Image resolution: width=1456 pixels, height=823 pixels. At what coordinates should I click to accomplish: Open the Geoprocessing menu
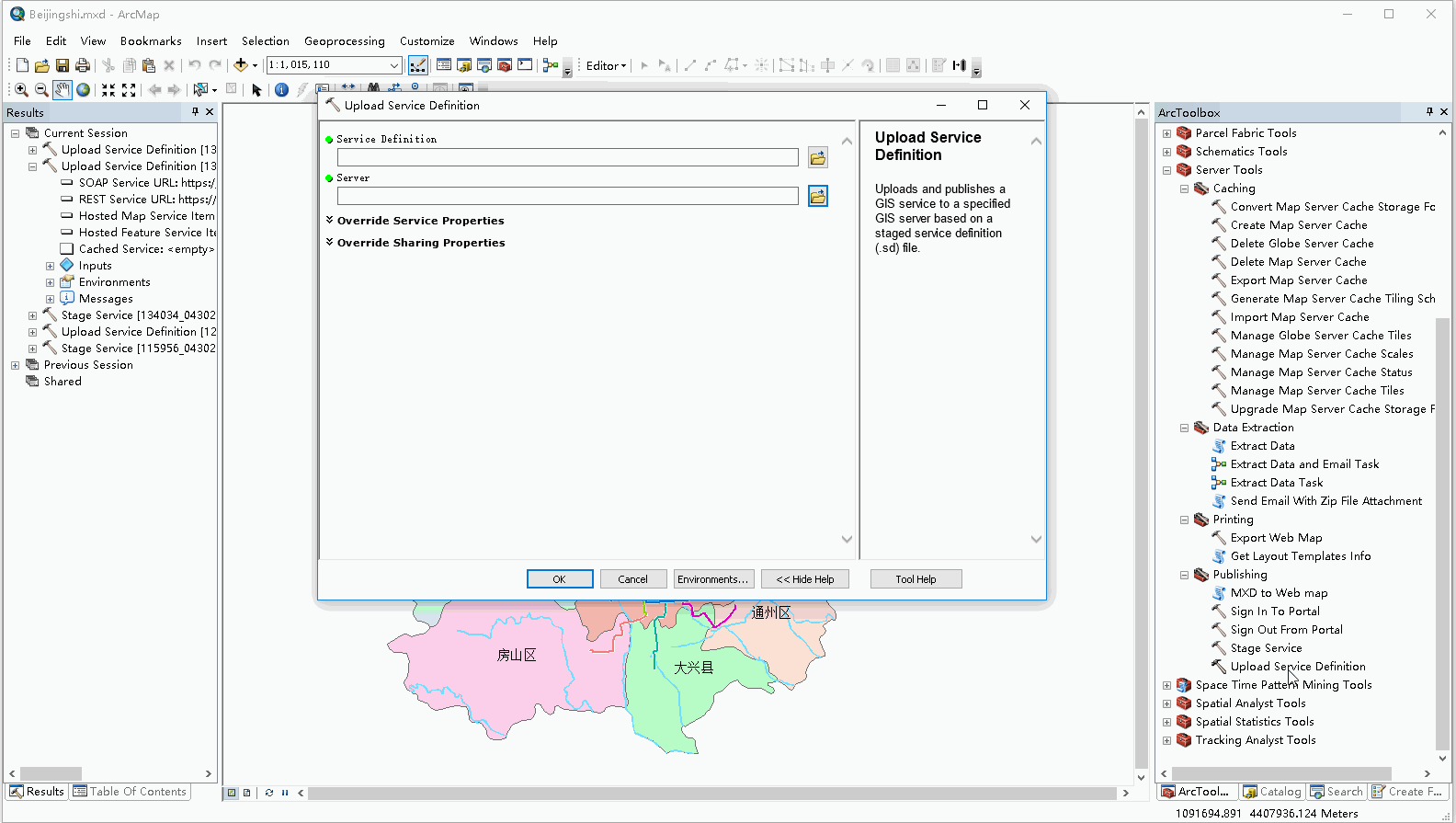345,41
